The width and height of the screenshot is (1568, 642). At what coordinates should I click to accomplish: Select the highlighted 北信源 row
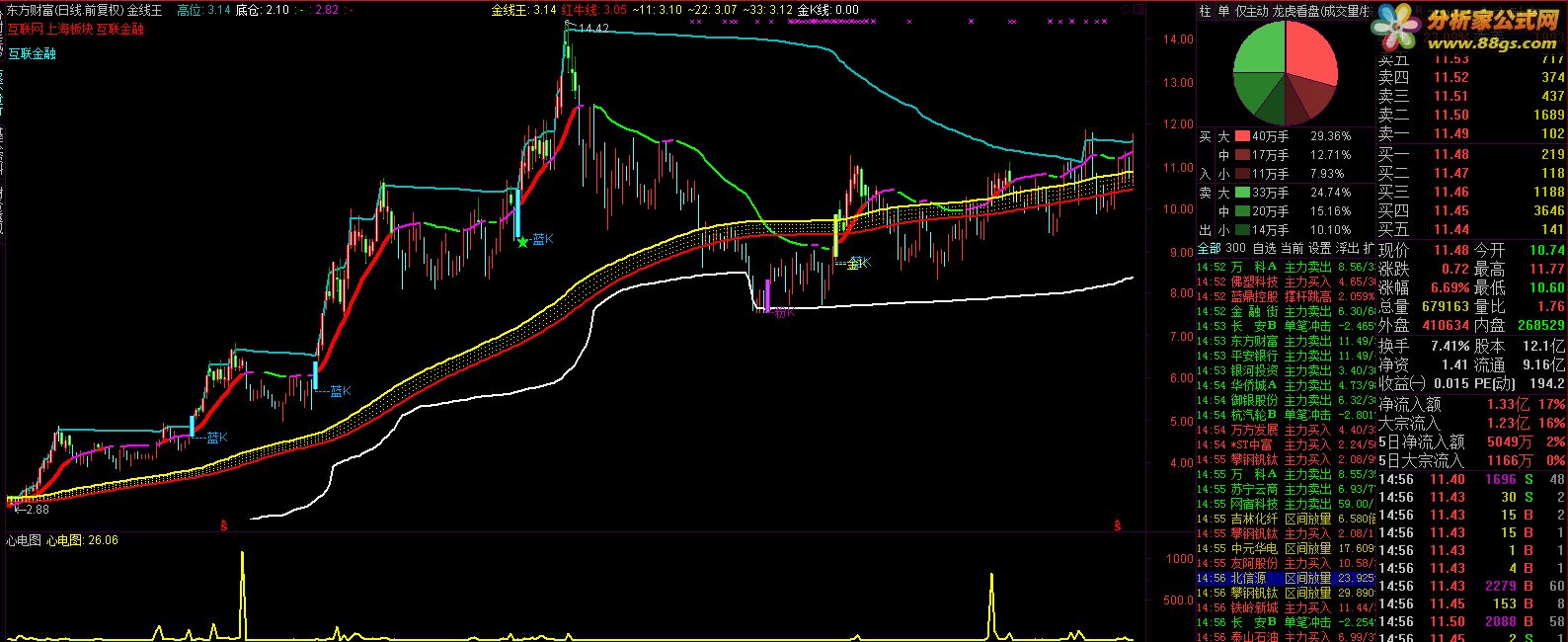1285,578
